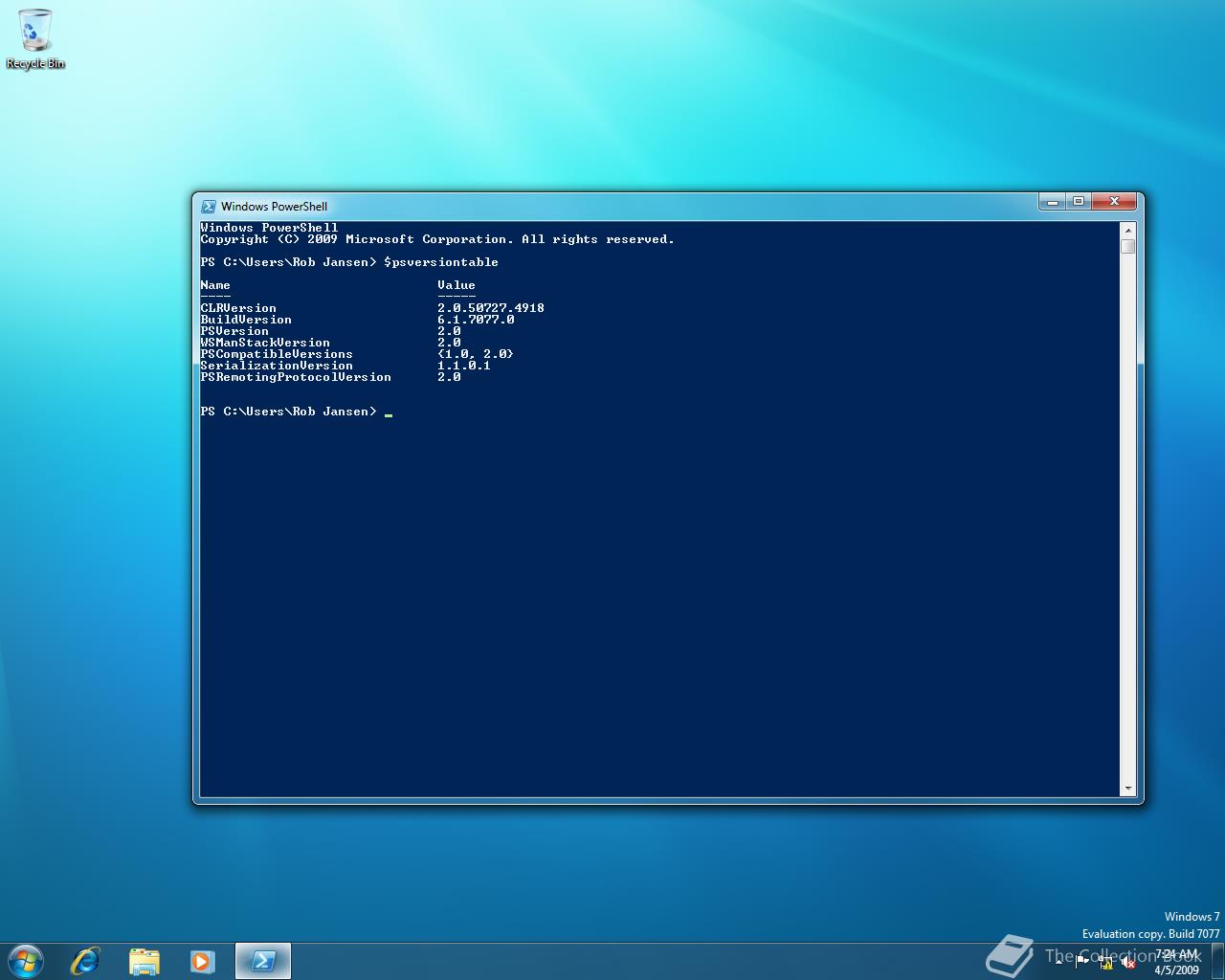
Task: Close the Windows PowerShell window
Action: tap(1114, 201)
